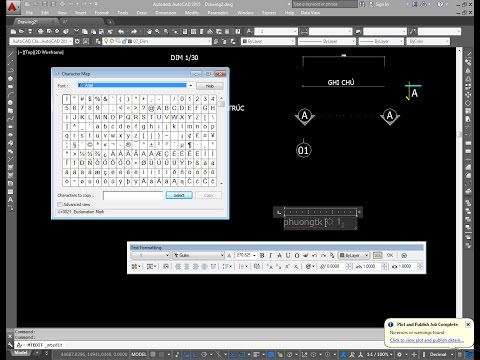
Task: Toggle underline in Text Formatting toolbar
Action: coord(288,256)
